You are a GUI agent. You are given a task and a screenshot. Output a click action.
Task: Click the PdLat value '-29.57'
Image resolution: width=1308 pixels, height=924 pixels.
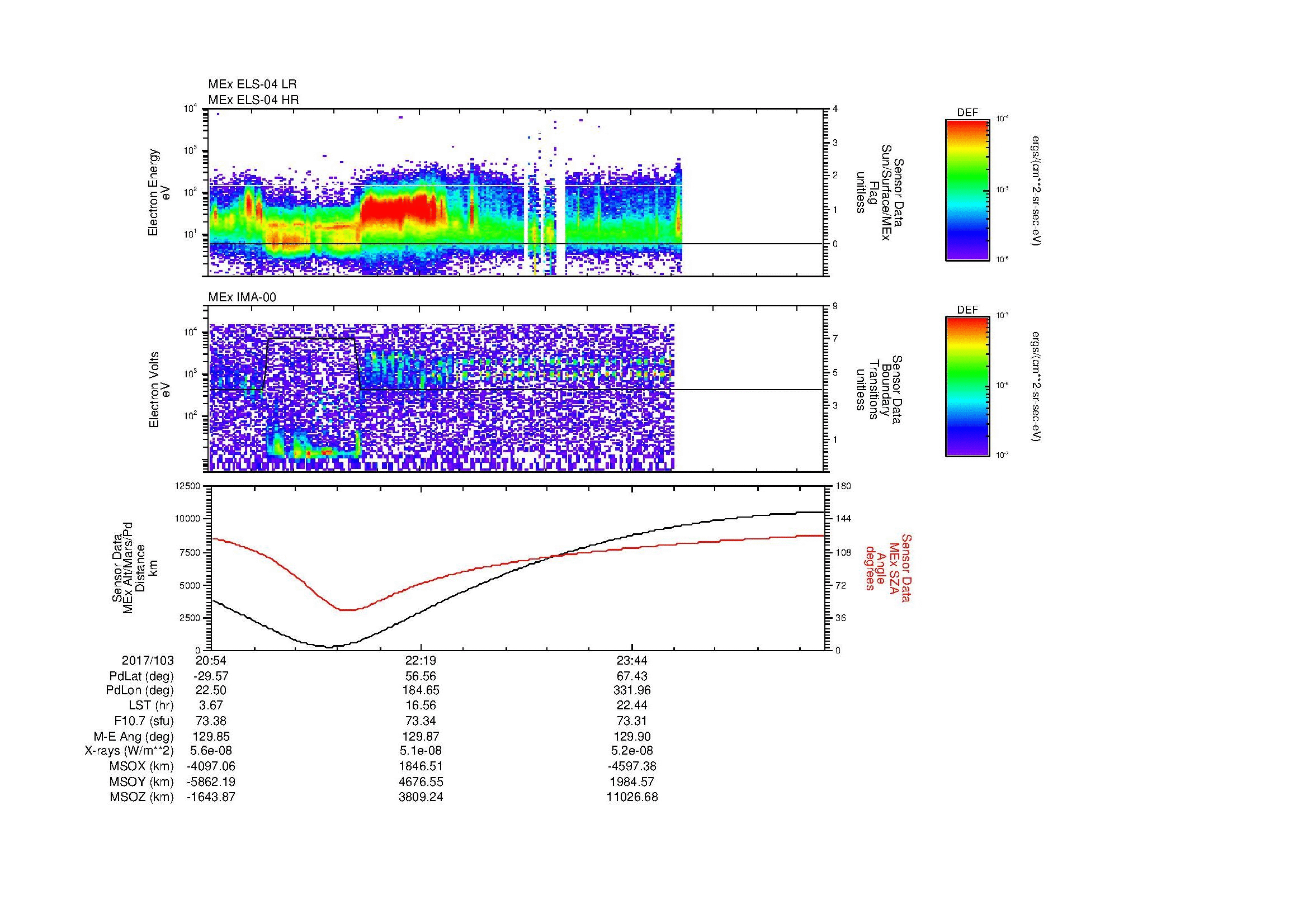[211, 676]
